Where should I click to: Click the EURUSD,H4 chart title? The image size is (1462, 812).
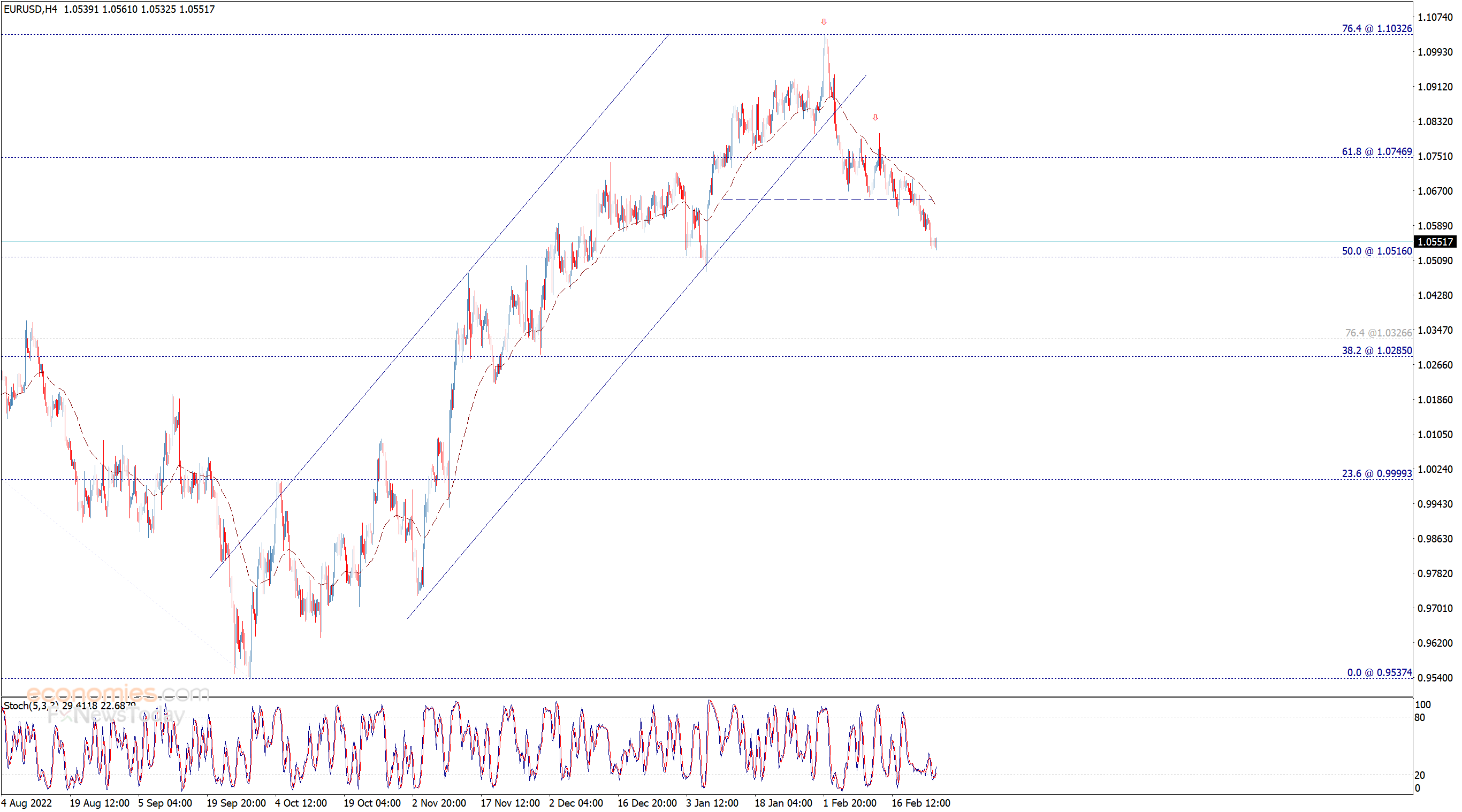tap(30, 9)
